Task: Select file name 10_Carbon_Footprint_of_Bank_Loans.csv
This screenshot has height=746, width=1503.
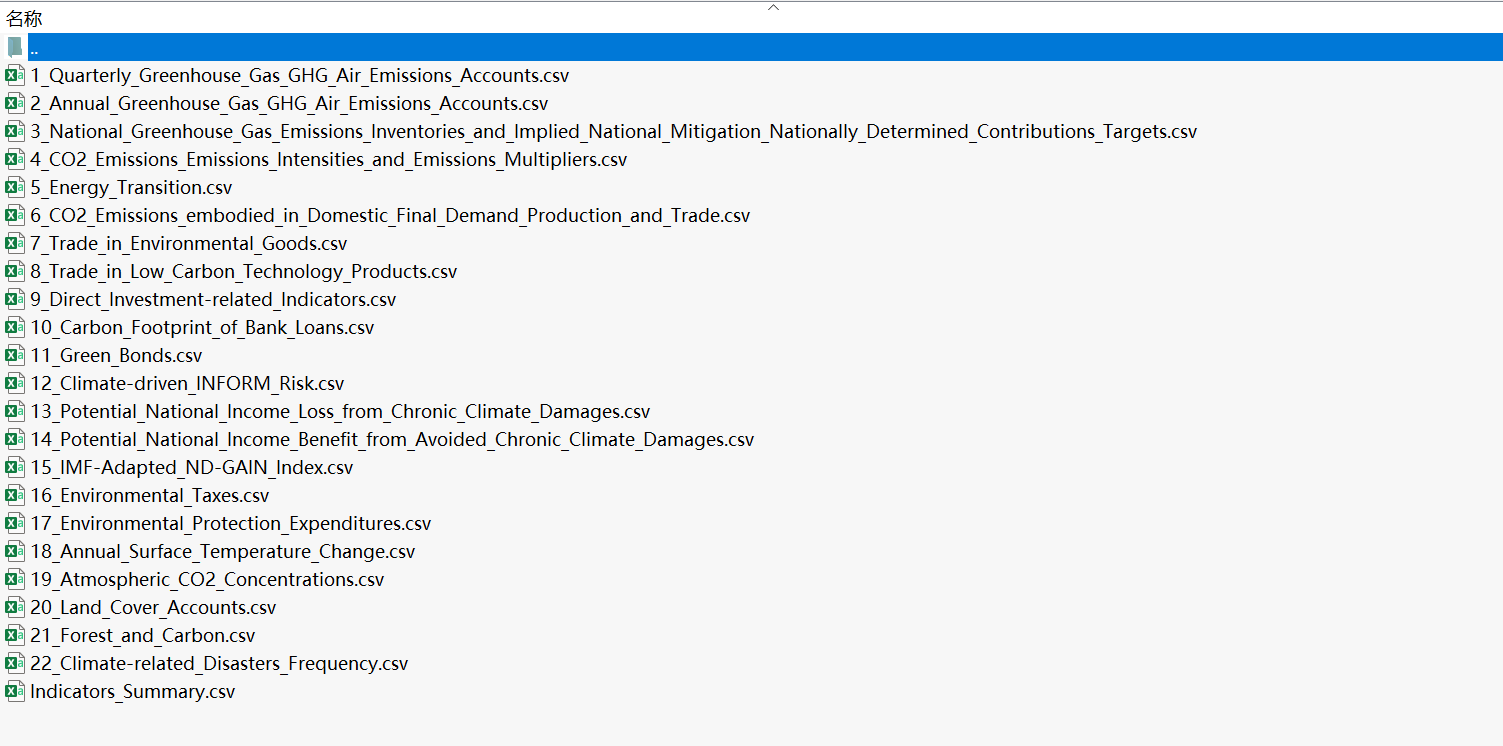Action: (x=202, y=327)
